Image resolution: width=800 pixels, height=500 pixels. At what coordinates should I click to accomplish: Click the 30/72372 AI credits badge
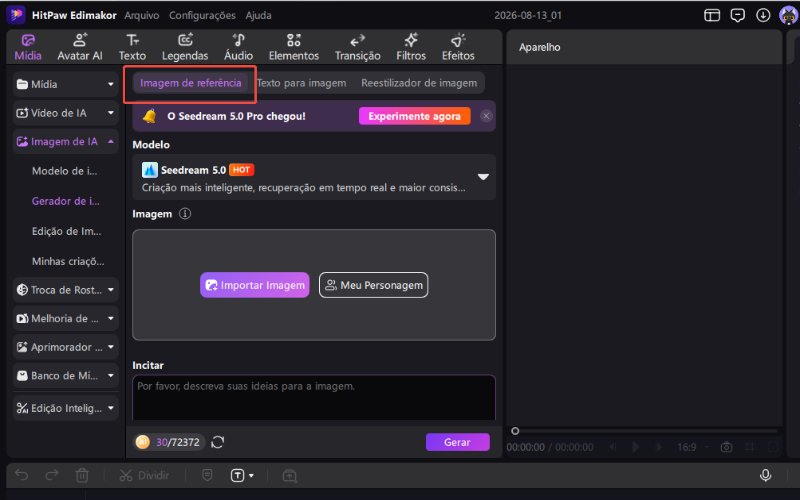168,442
